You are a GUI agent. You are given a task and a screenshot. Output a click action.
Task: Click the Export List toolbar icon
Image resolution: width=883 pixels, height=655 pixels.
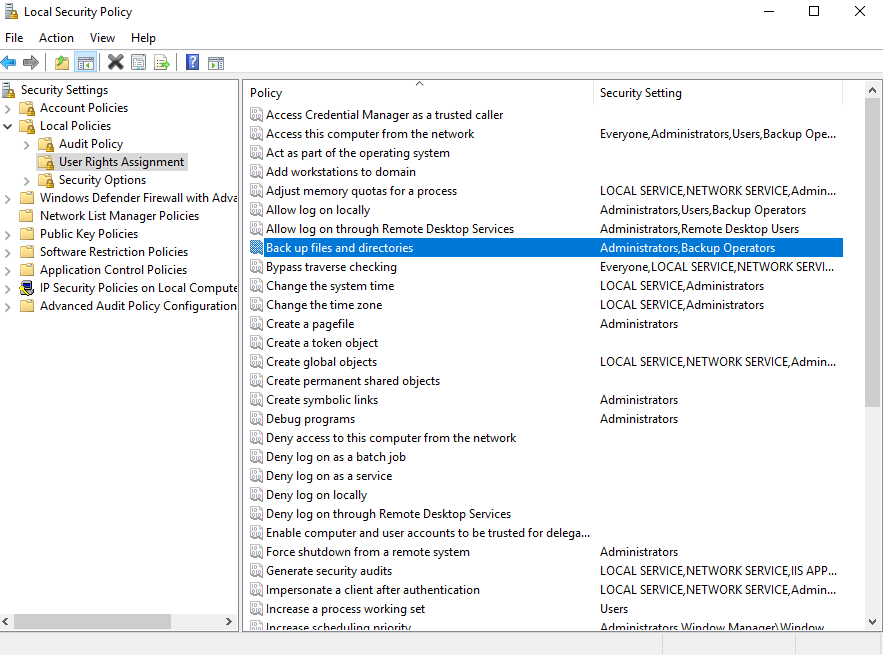pos(161,62)
